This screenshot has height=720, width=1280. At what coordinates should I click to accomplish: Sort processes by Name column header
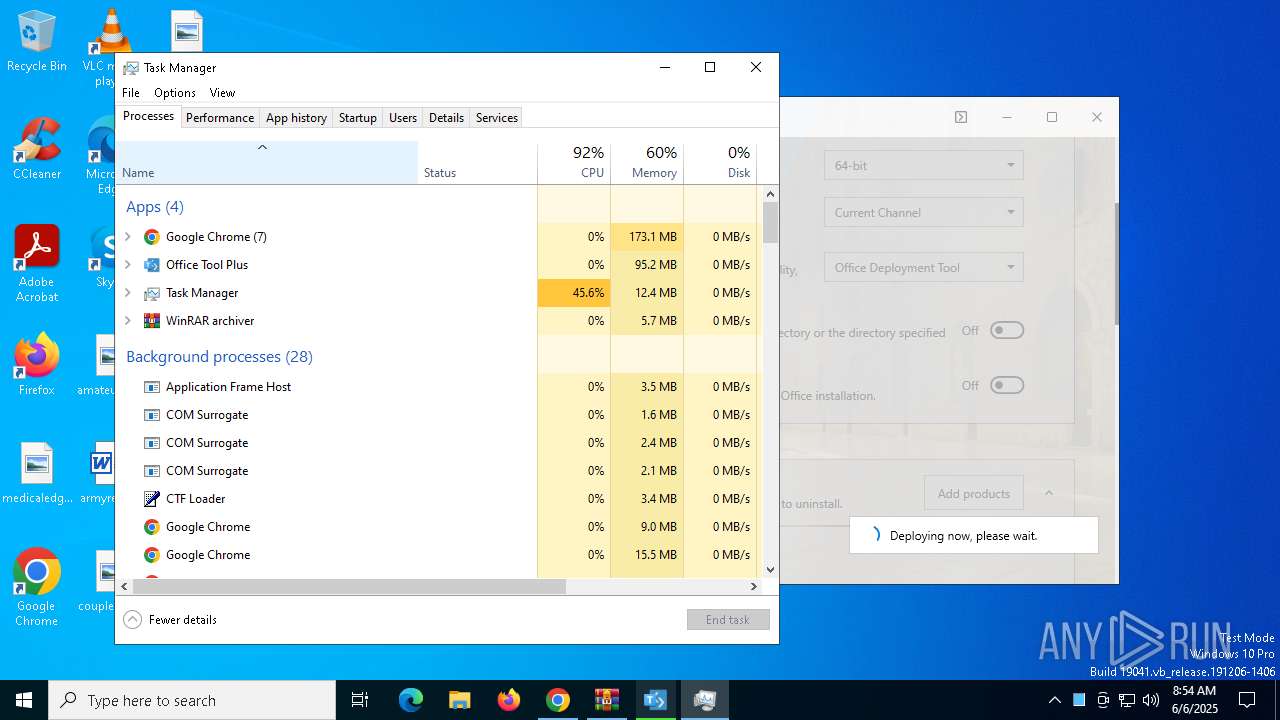coord(267,163)
